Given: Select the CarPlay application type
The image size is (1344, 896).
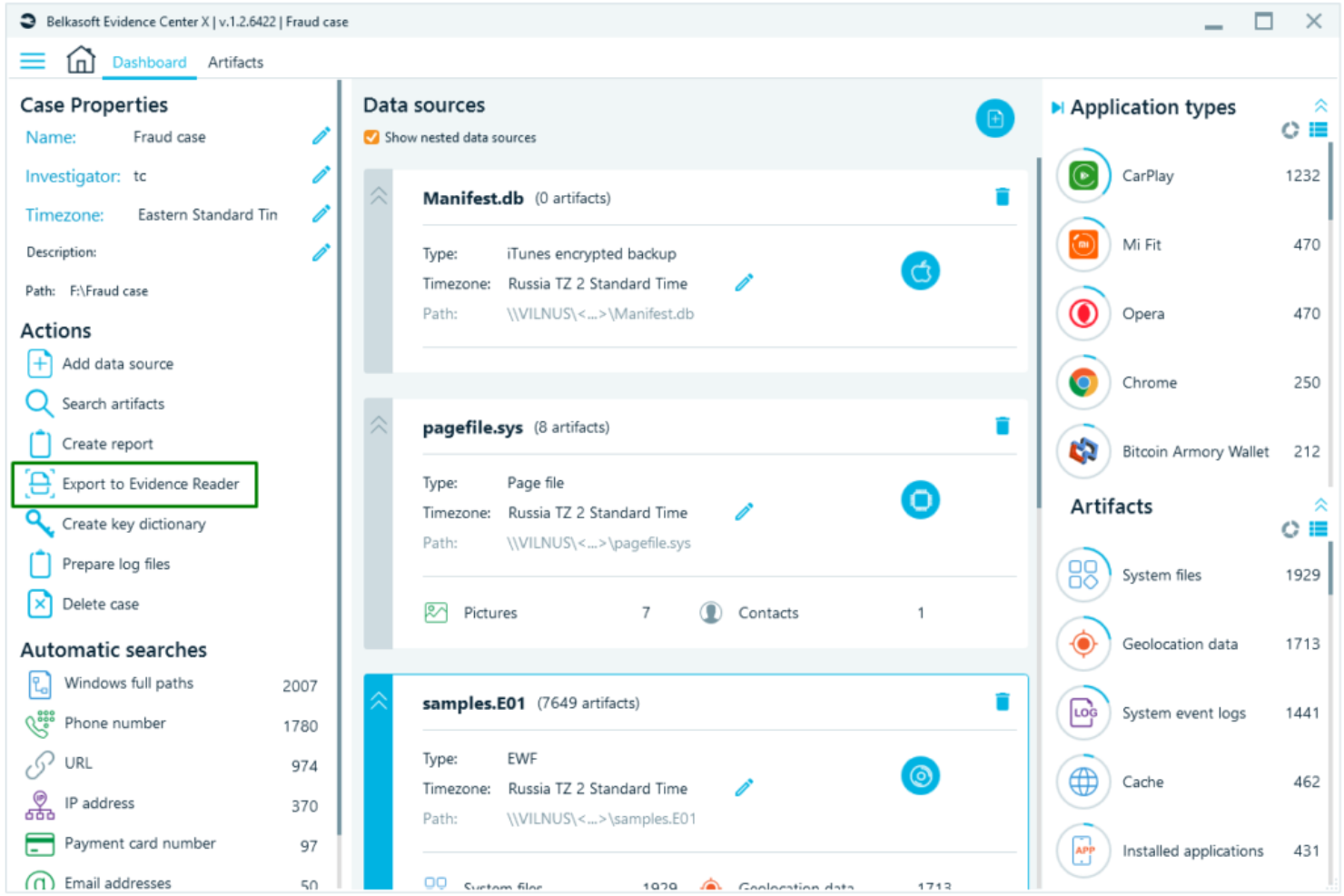Looking at the screenshot, I should tap(1189, 176).
